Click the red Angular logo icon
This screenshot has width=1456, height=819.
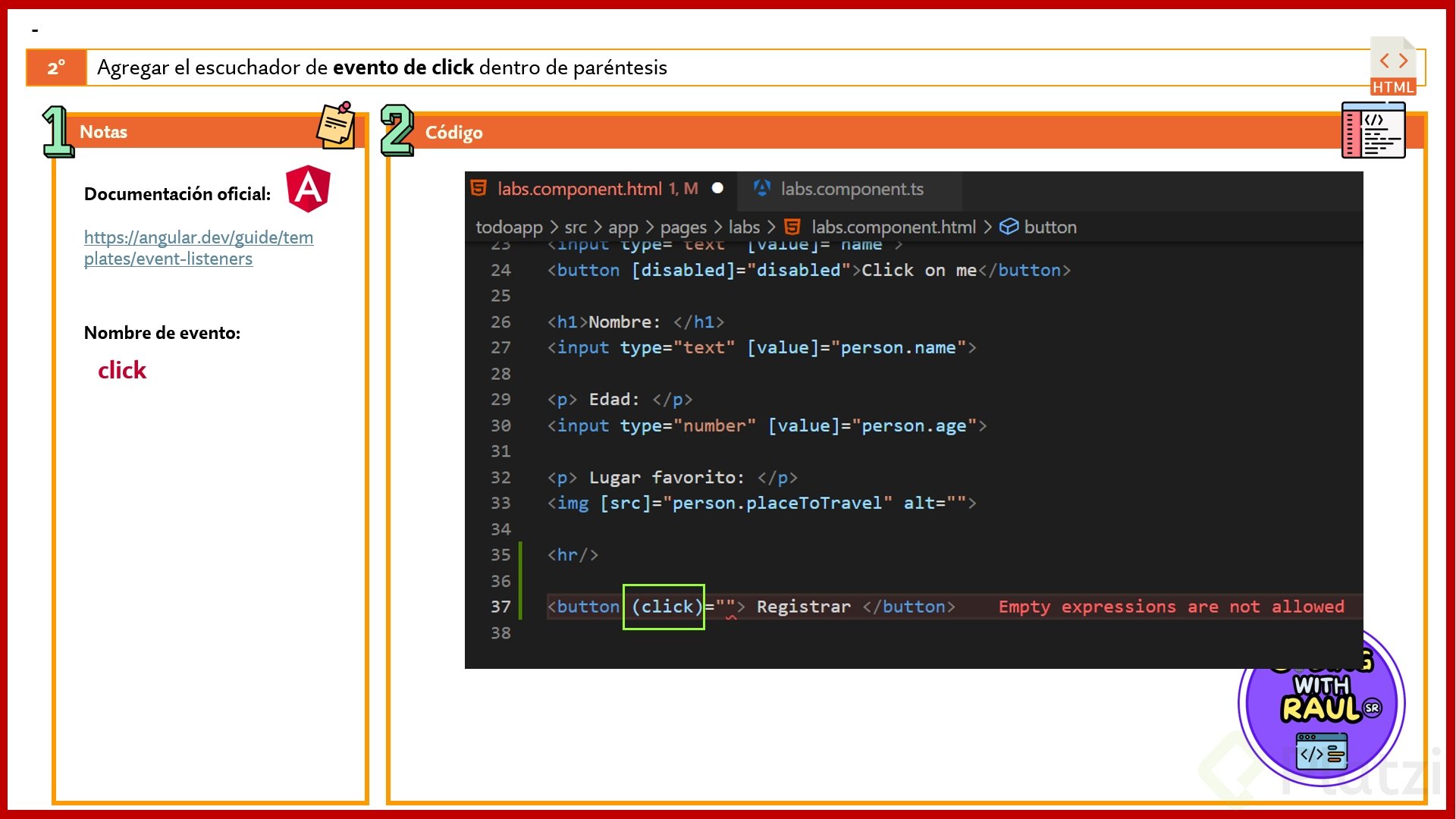[308, 188]
